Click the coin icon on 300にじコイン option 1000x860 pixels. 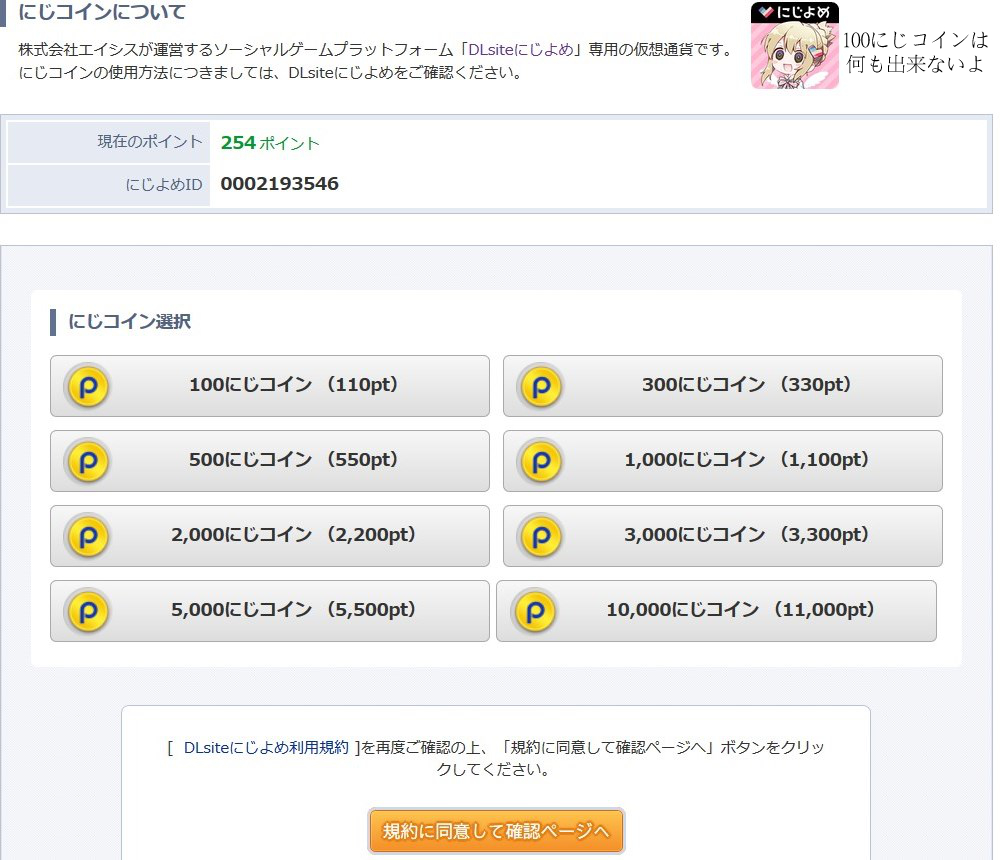coord(540,386)
